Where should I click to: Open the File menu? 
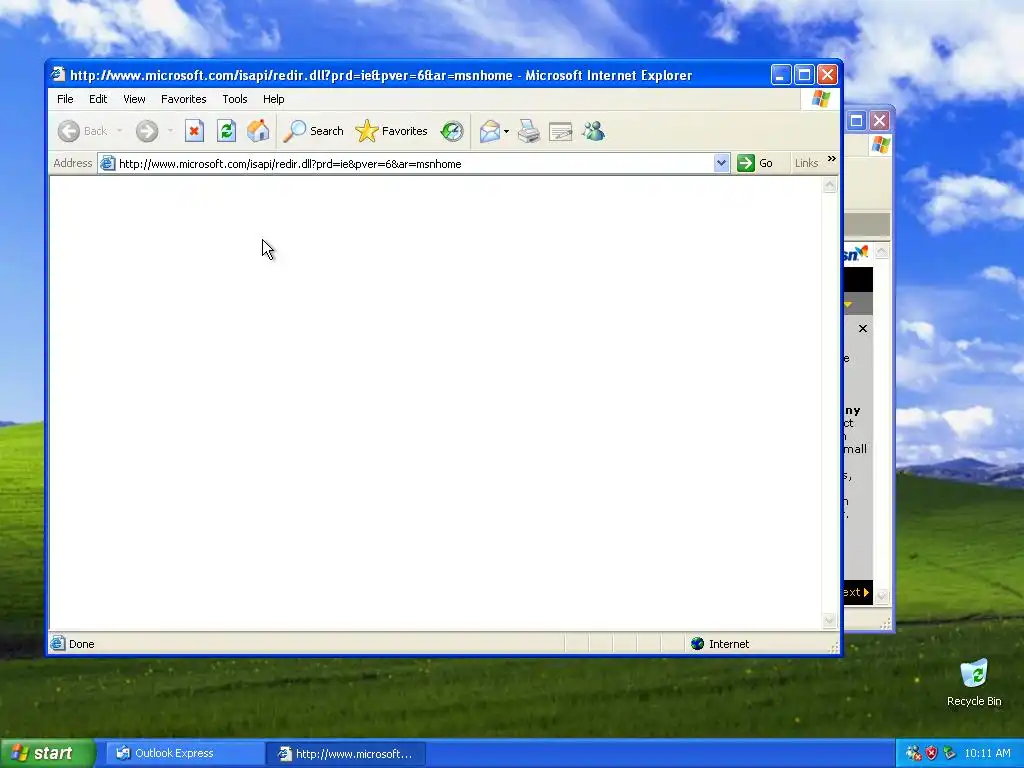point(65,99)
